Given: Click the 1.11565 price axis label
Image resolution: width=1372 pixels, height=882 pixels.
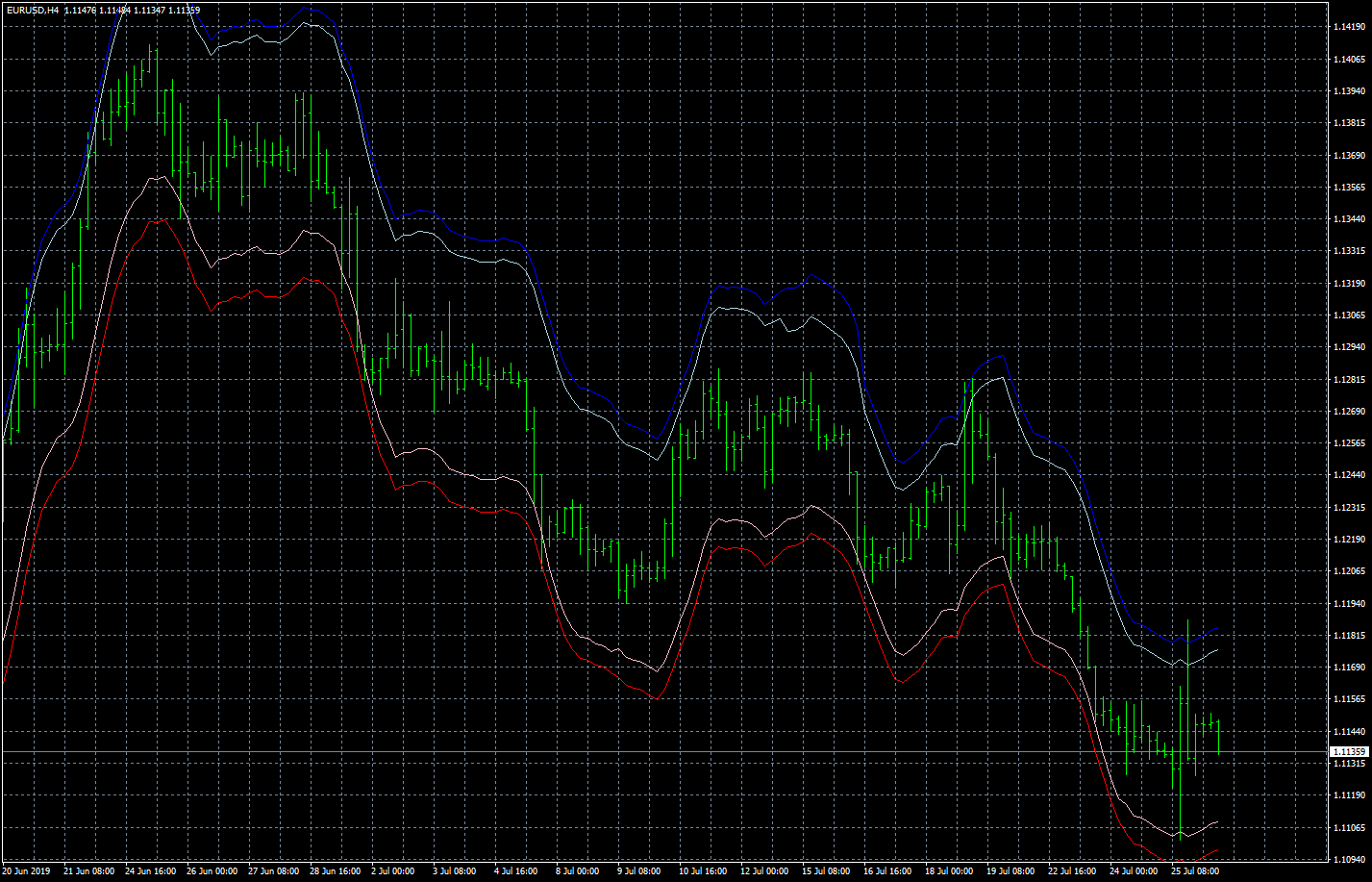Looking at the screenshot, I should pos(1348,700).
